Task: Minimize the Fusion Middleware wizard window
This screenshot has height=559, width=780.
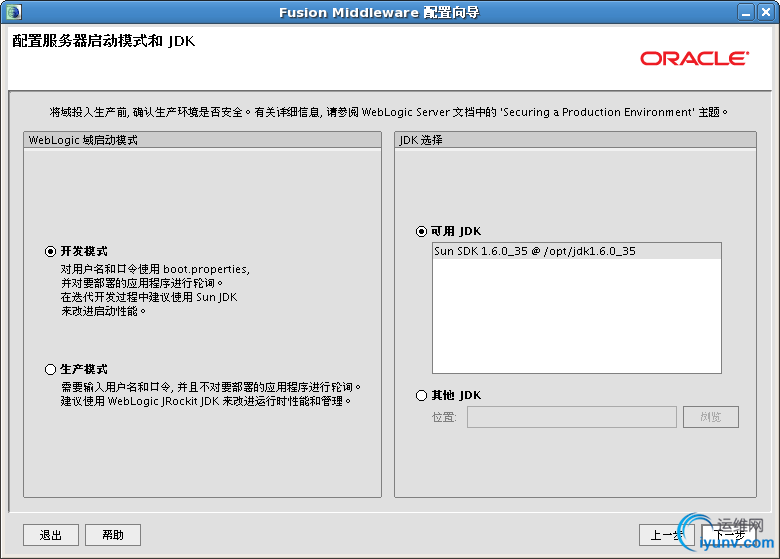Action: (746, 12)
